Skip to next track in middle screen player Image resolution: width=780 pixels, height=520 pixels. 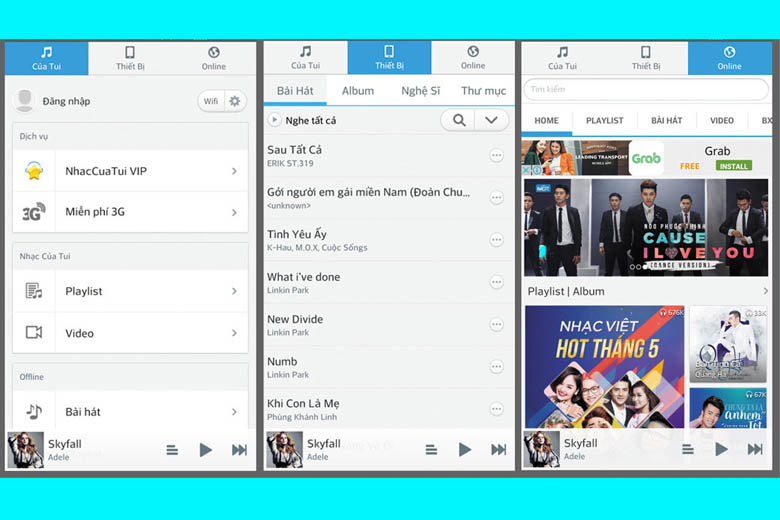pos(498,449)
